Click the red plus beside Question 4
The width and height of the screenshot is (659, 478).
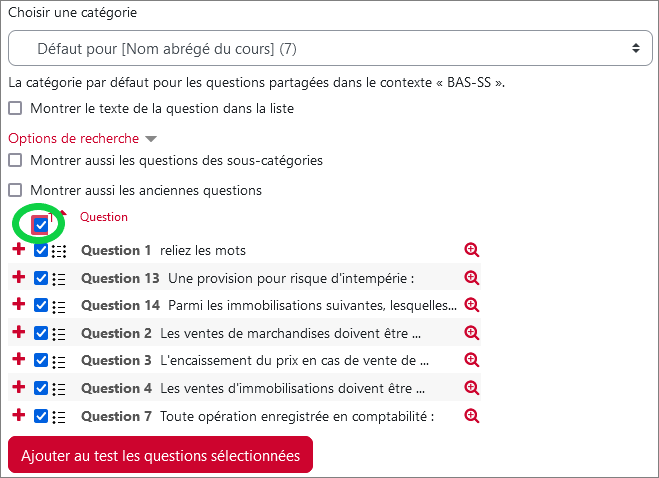point(18,387)
